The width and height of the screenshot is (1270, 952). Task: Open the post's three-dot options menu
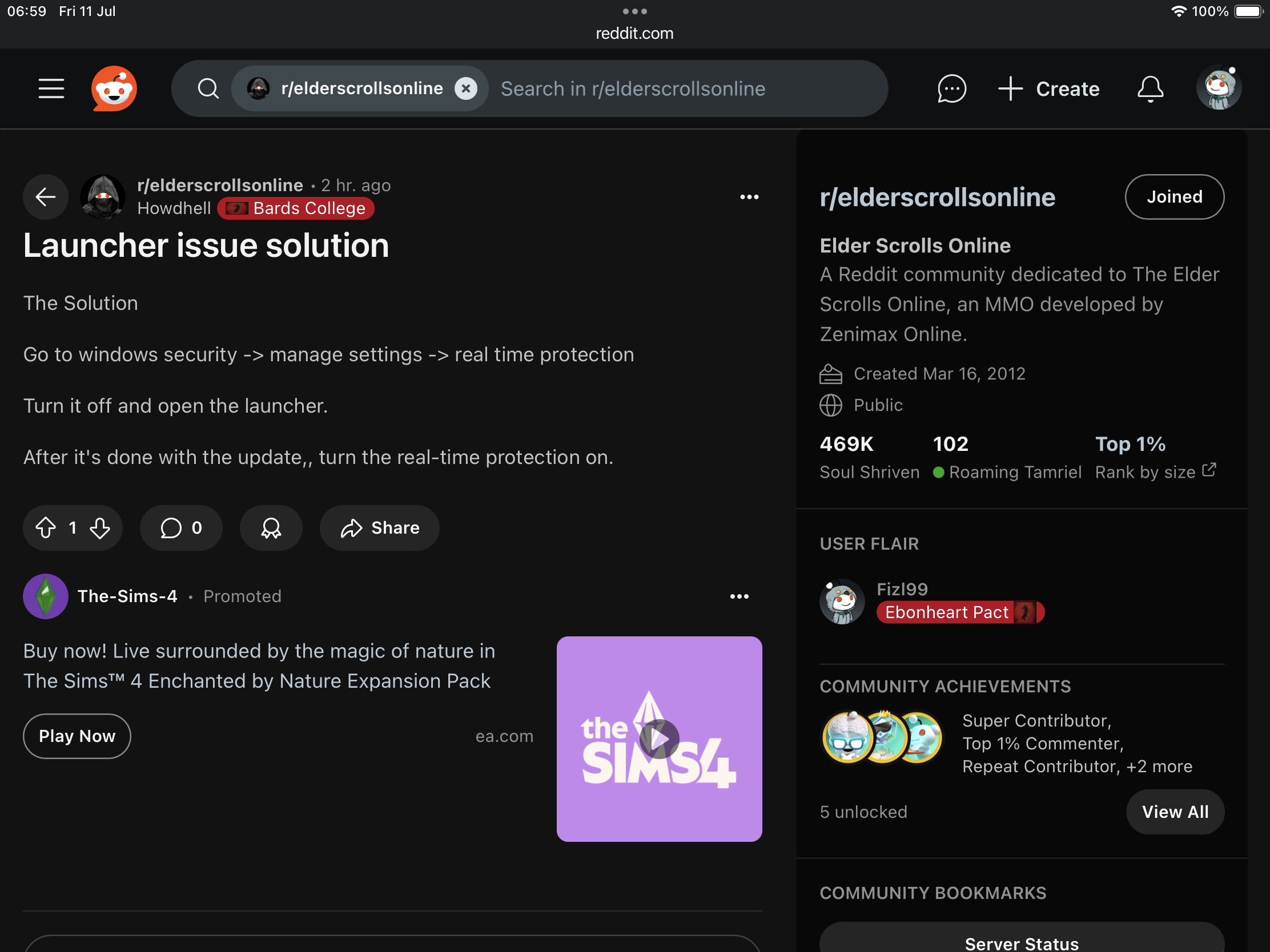pyautogui.click(x=749, y=197)
